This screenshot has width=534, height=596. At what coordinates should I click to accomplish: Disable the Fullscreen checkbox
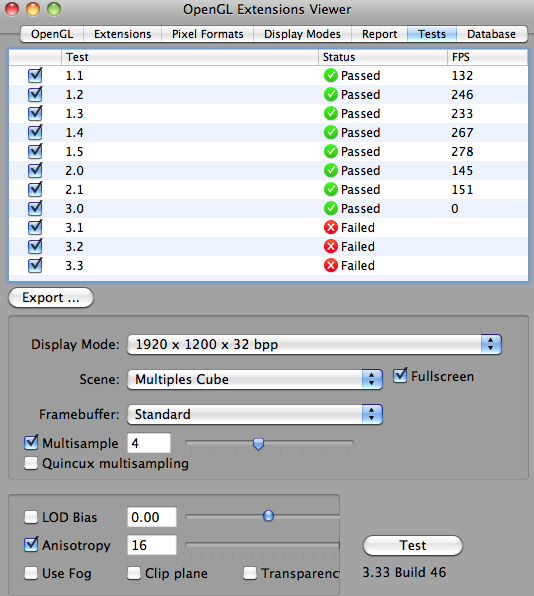pyautogui.click(x=400, y=376)
